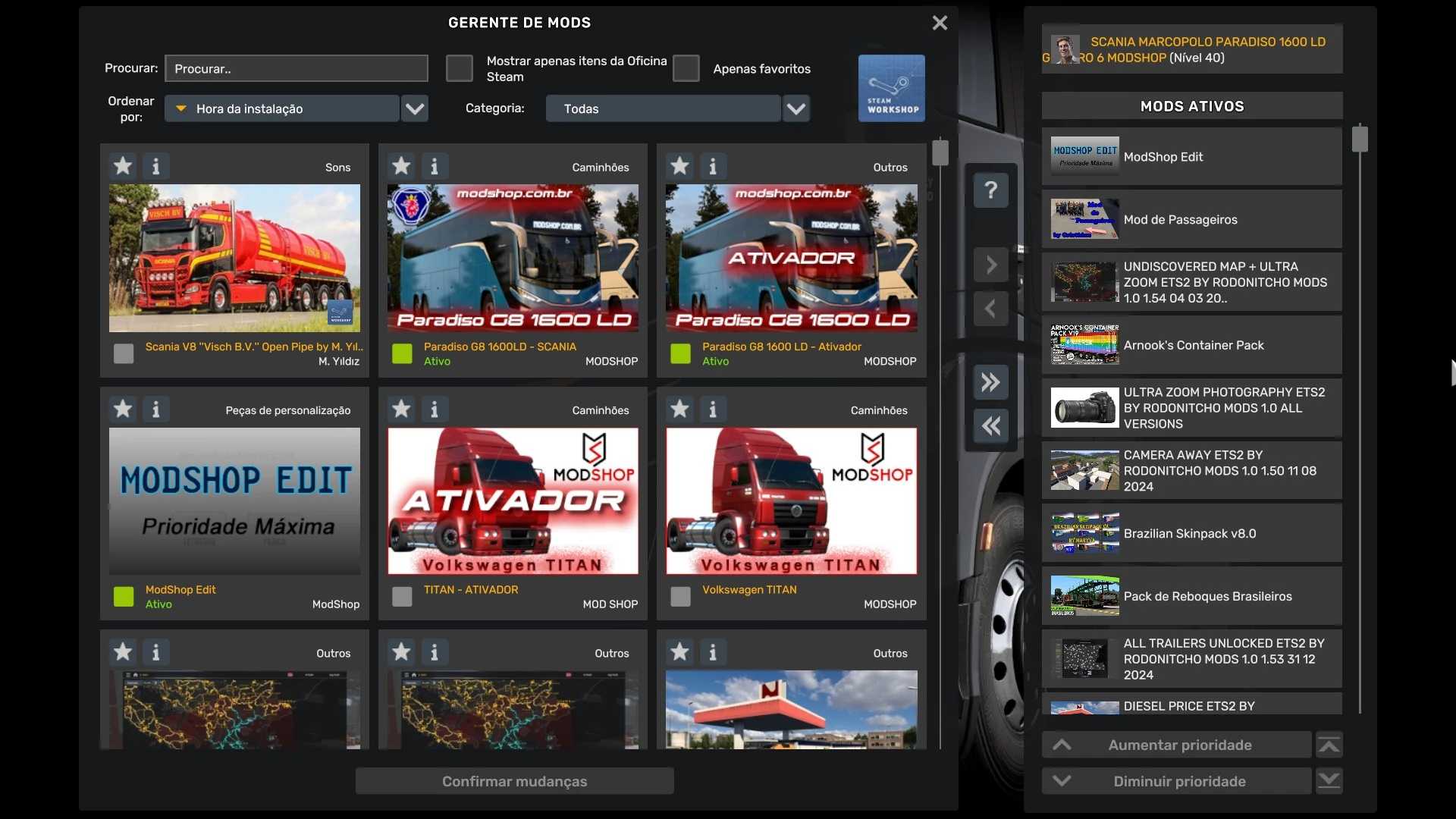
Task: Enable show only Steam Workshop items checkbox
Action: pos(459,68)
